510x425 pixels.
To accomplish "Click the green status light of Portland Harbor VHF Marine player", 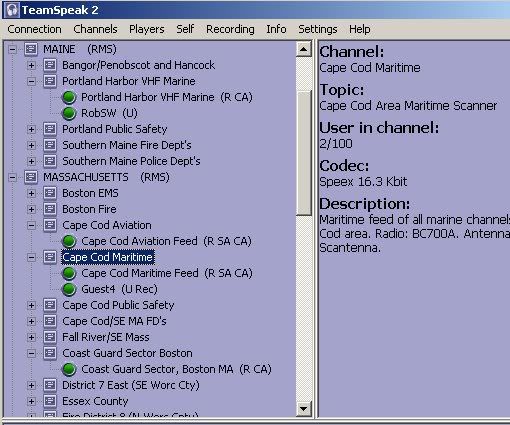I will [69, 97].
